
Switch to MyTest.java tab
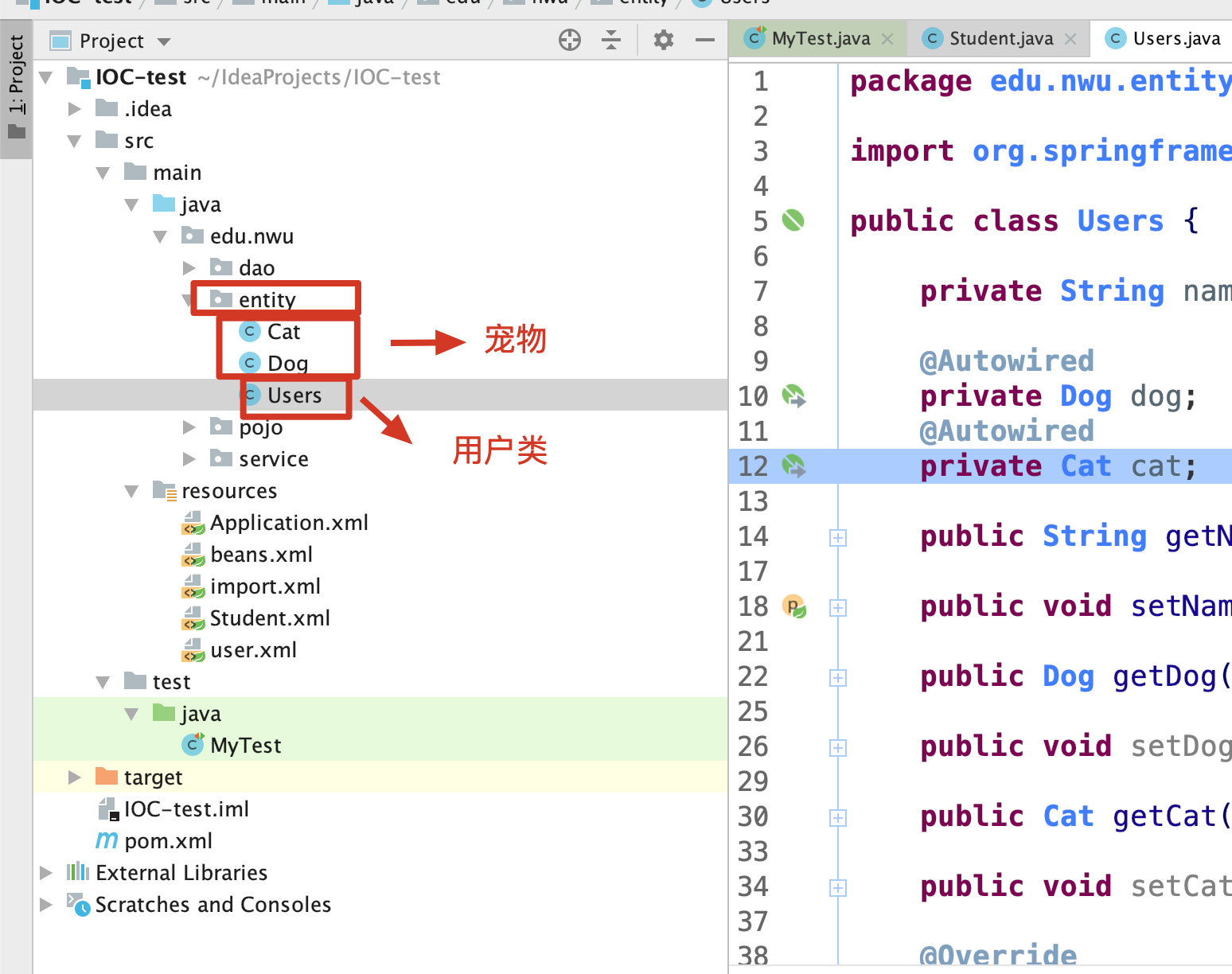(820, 38)
